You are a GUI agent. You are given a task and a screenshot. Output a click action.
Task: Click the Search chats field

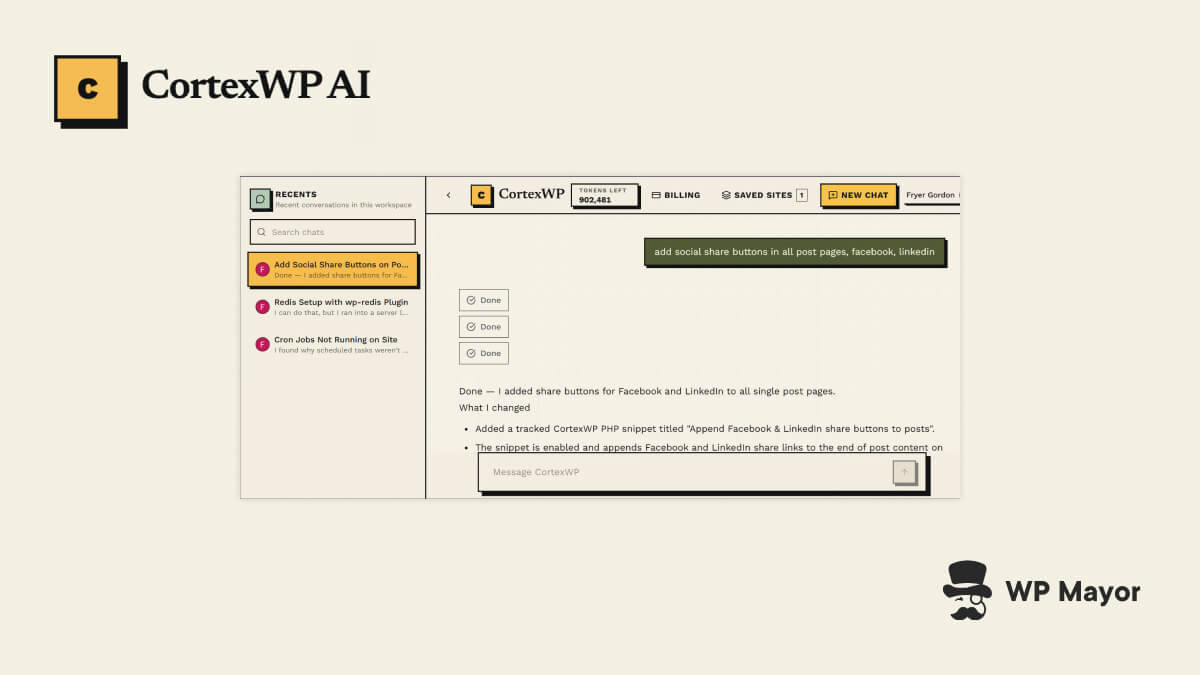click(x=332, y=232)
